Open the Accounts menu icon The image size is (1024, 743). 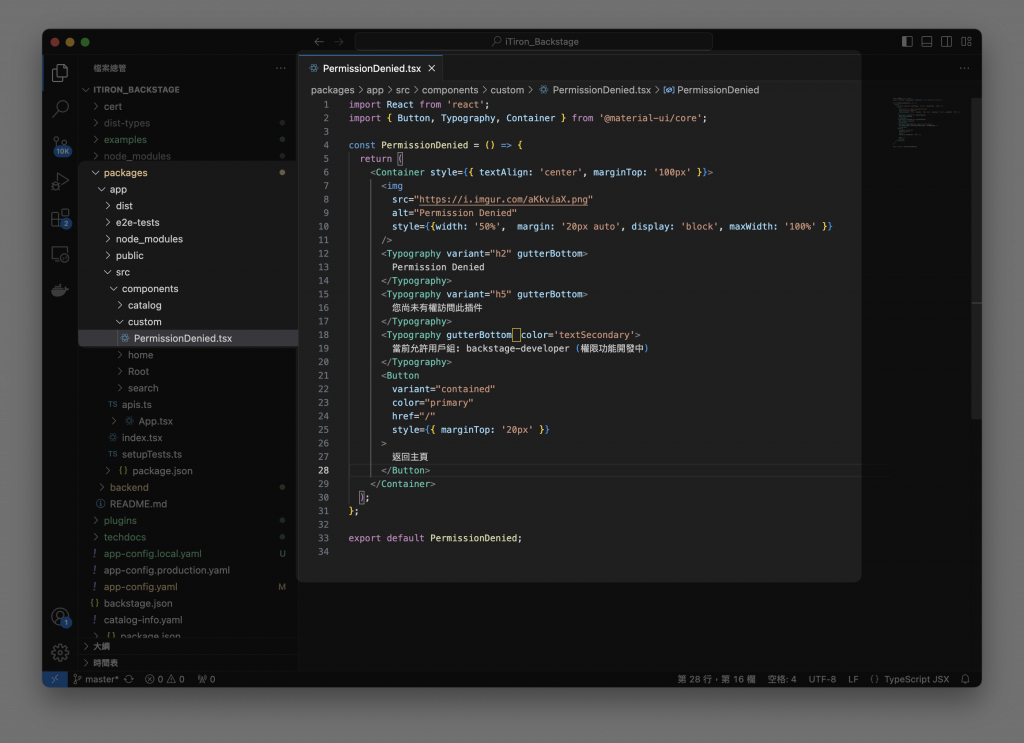pos(61,617)
